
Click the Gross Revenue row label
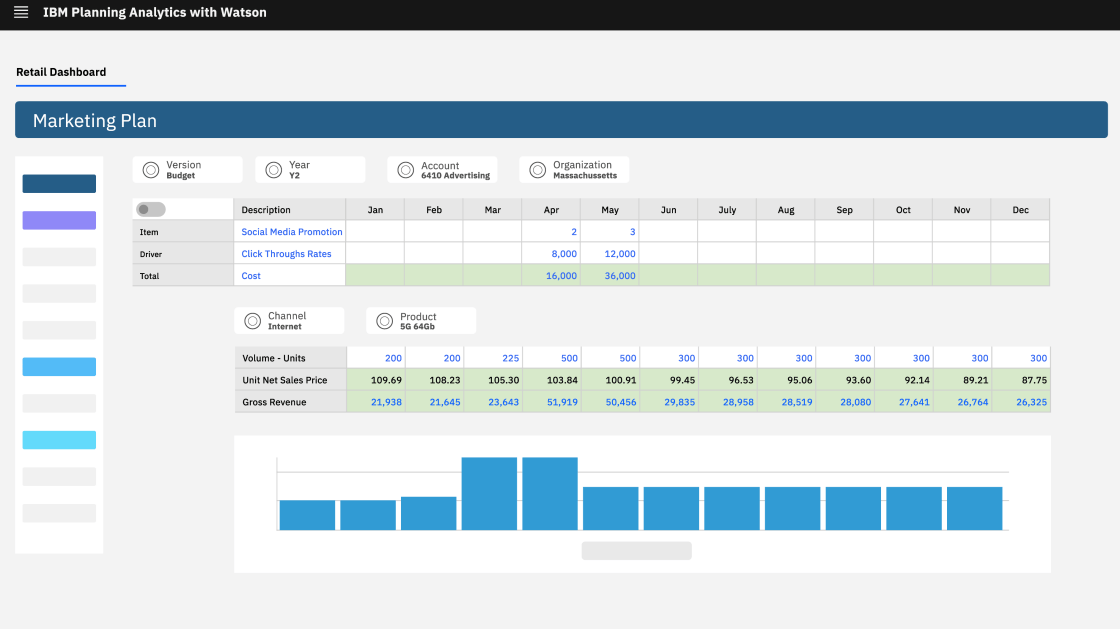pos(291,403)
